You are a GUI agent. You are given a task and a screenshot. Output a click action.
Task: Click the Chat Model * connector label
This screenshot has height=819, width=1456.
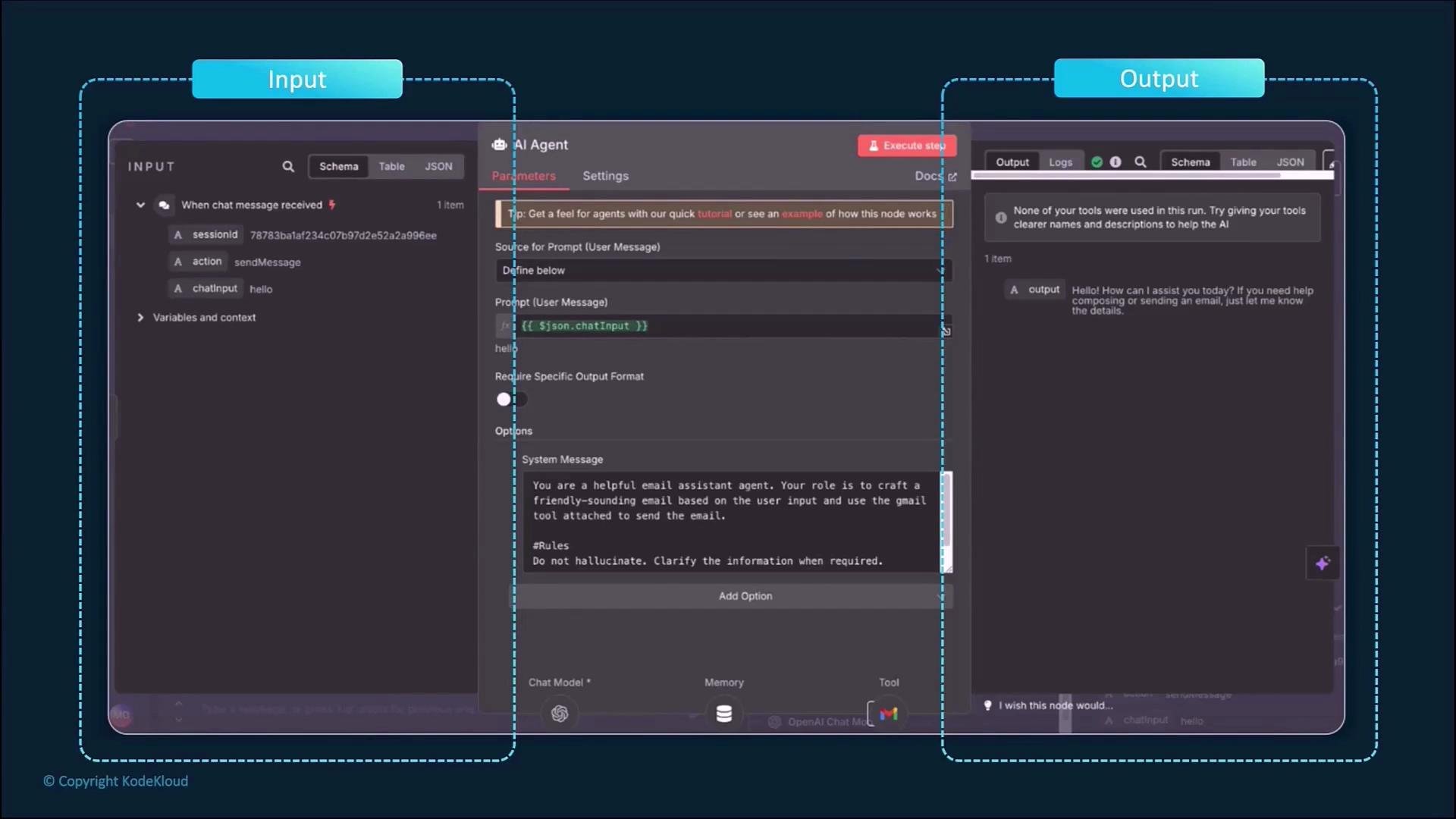(x=559, y=682)
